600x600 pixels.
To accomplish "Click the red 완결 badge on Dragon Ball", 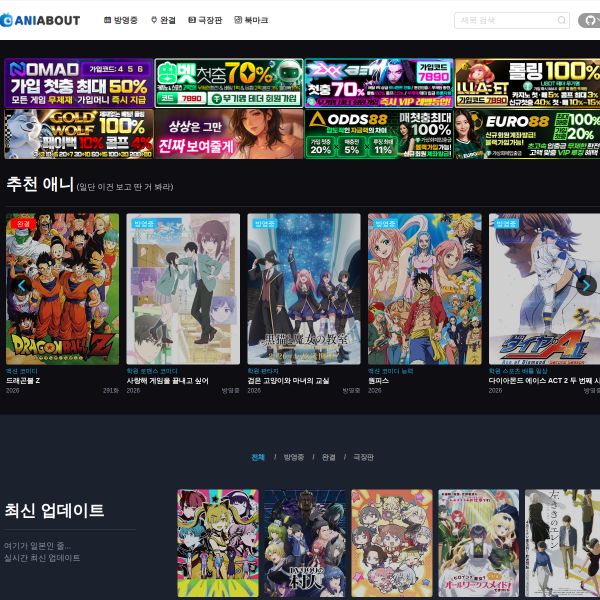I will (x=23, y=223).
